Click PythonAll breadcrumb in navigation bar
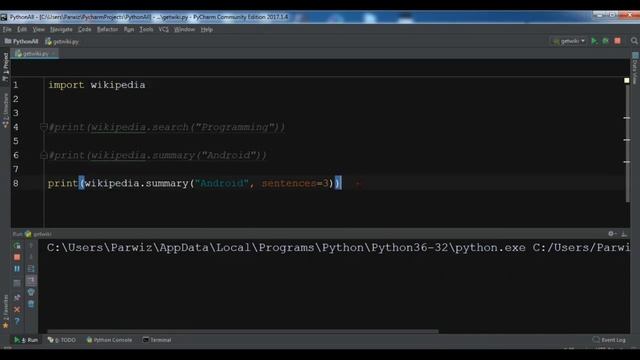This screenshot has width=640, height=360. click(22, 41)
